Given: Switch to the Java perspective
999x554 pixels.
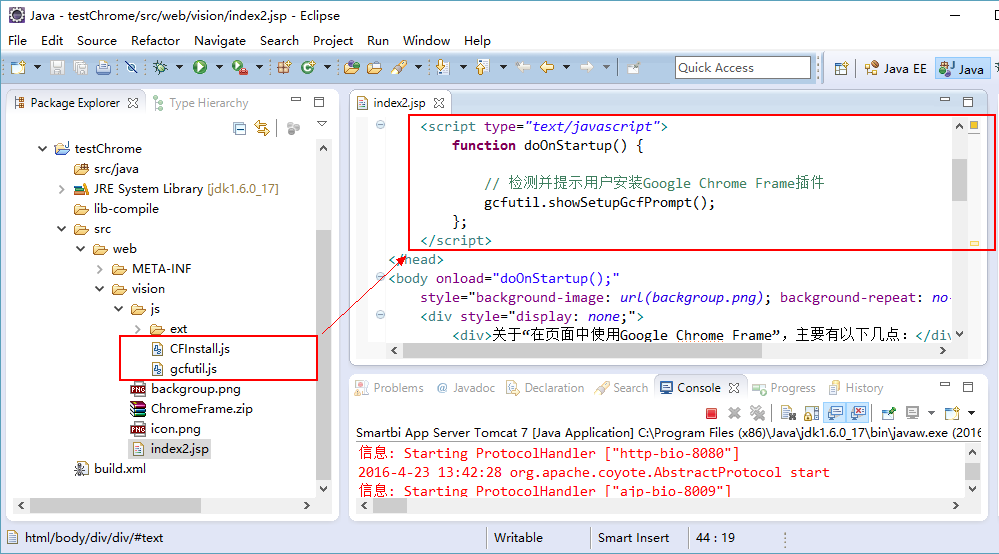Looking at the screenshot, I should (961, 68).
